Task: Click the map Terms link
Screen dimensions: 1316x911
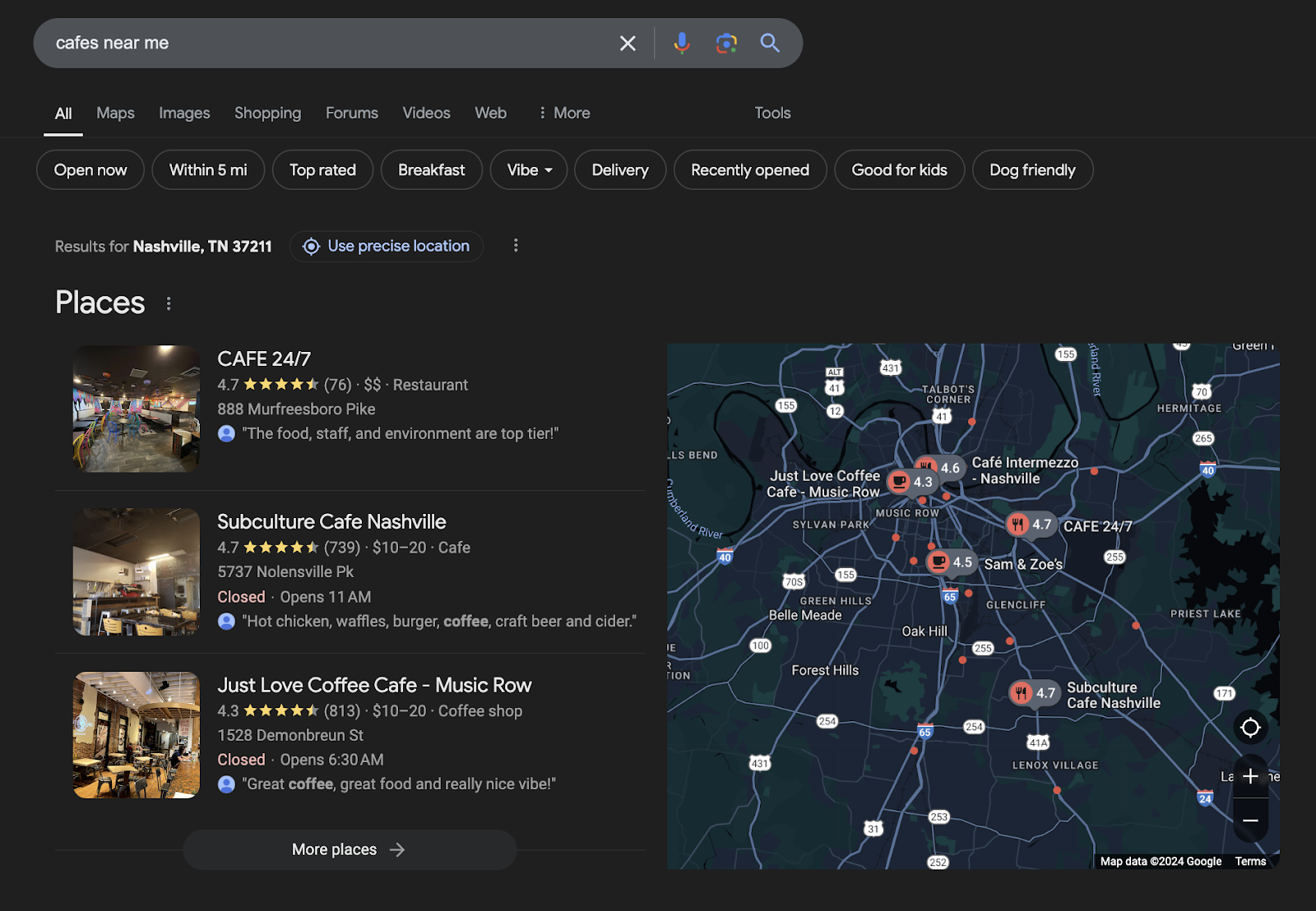Action: click(x=1250, y=861)
